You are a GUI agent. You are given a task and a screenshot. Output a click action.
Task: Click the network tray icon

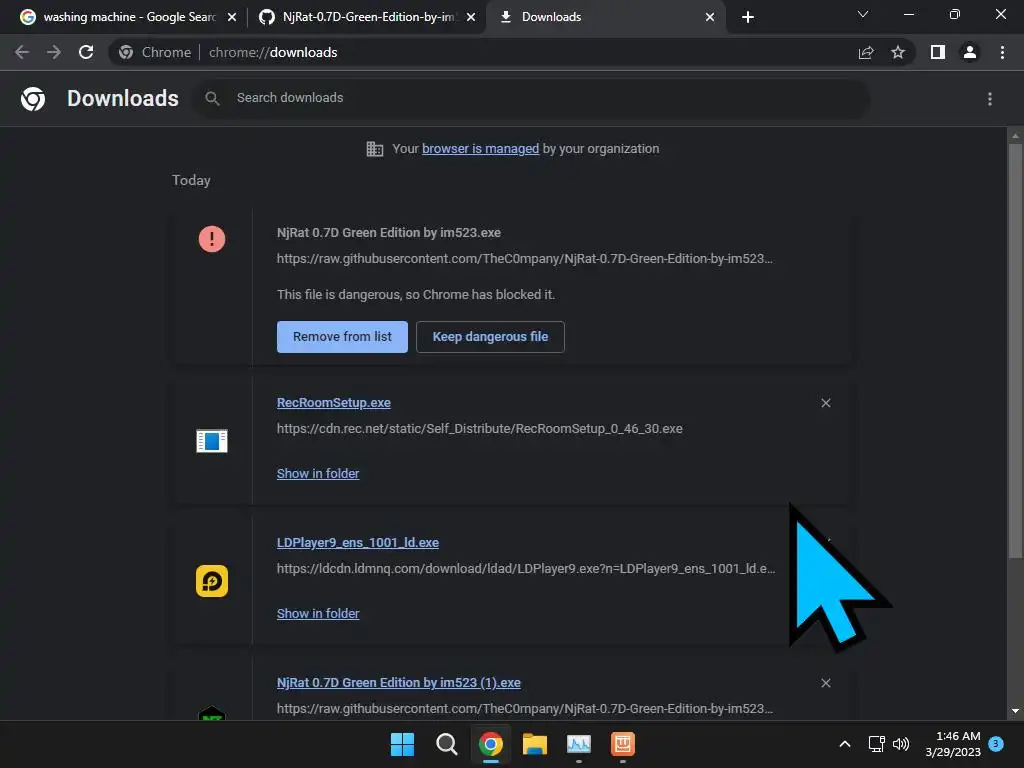coord(876,744)
